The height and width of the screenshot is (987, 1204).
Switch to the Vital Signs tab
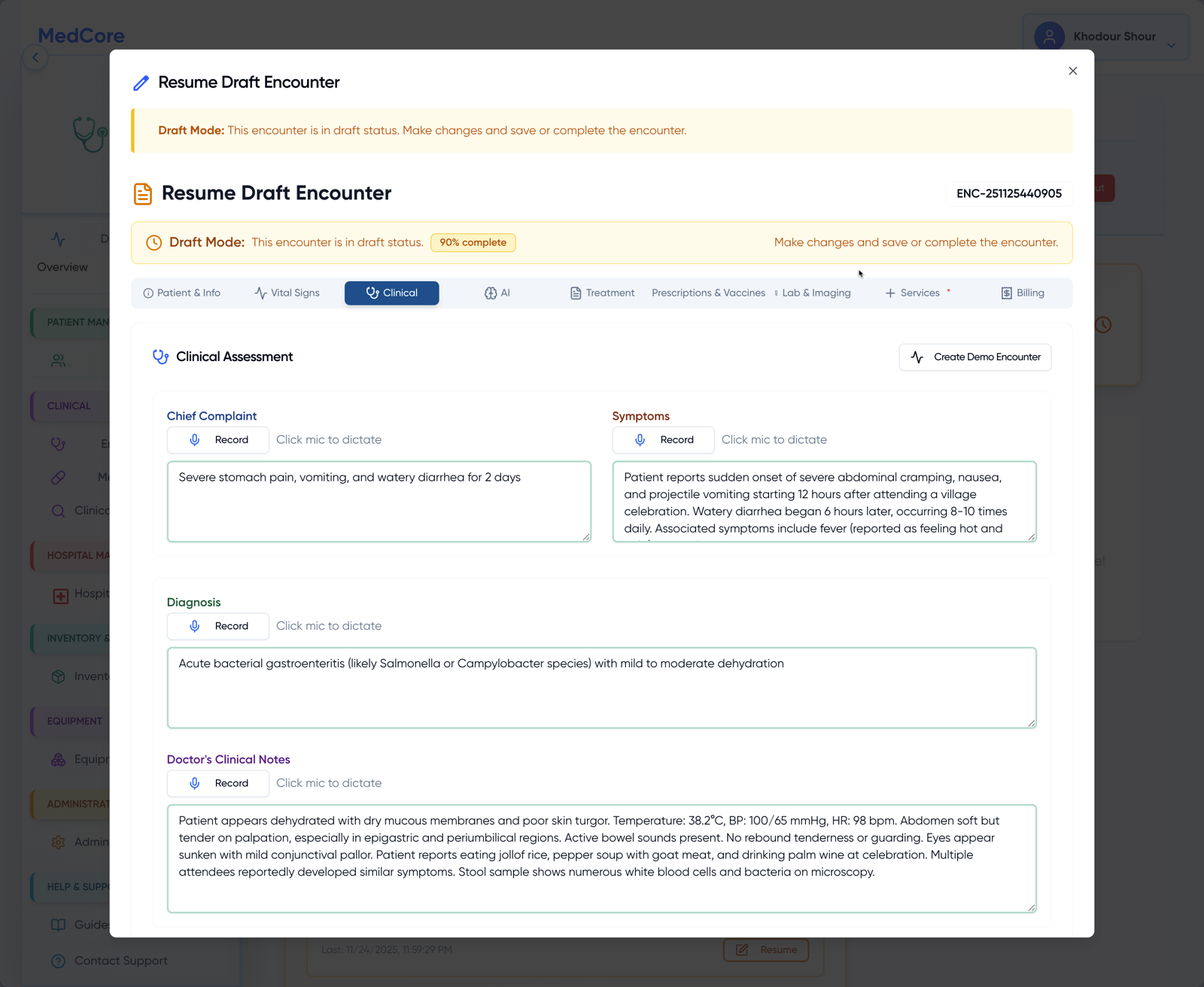286,293
